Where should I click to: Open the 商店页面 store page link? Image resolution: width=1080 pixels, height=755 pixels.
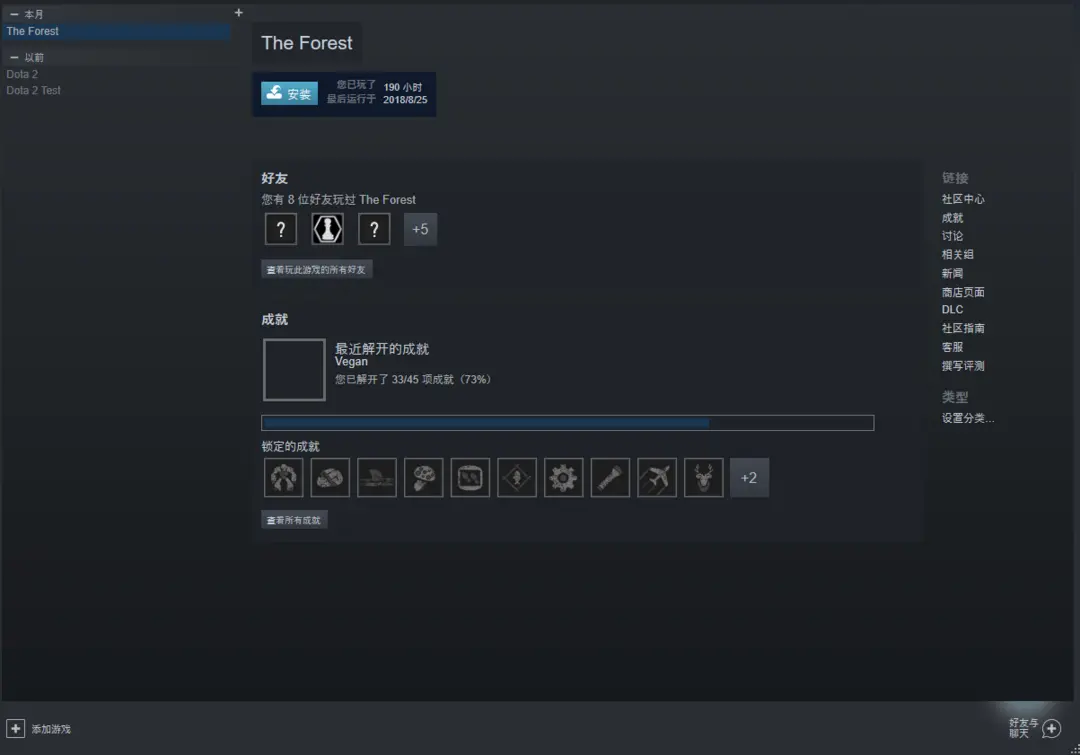click(x=963, y=292)
